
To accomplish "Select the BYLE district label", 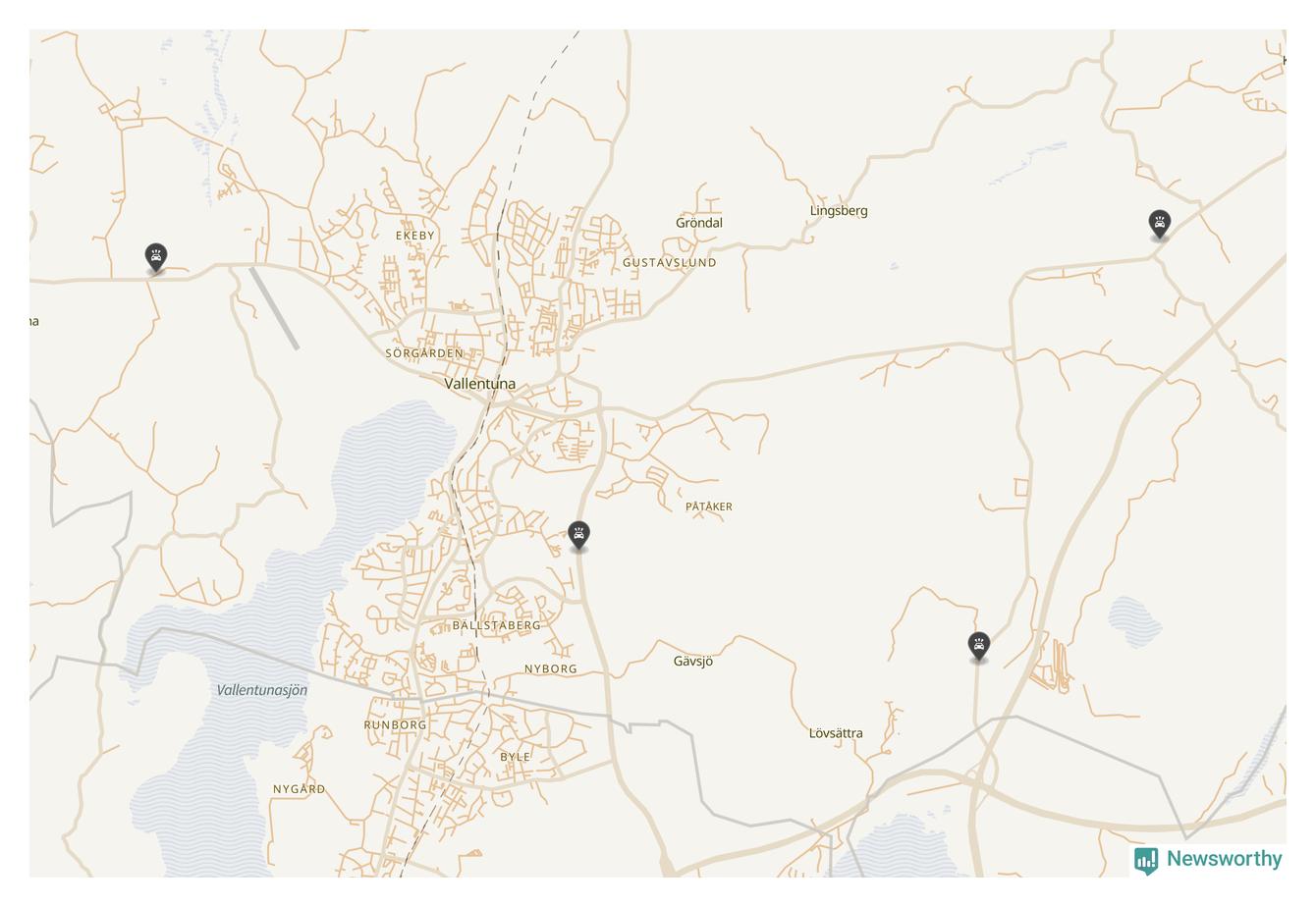I will [x=516, y=757].
